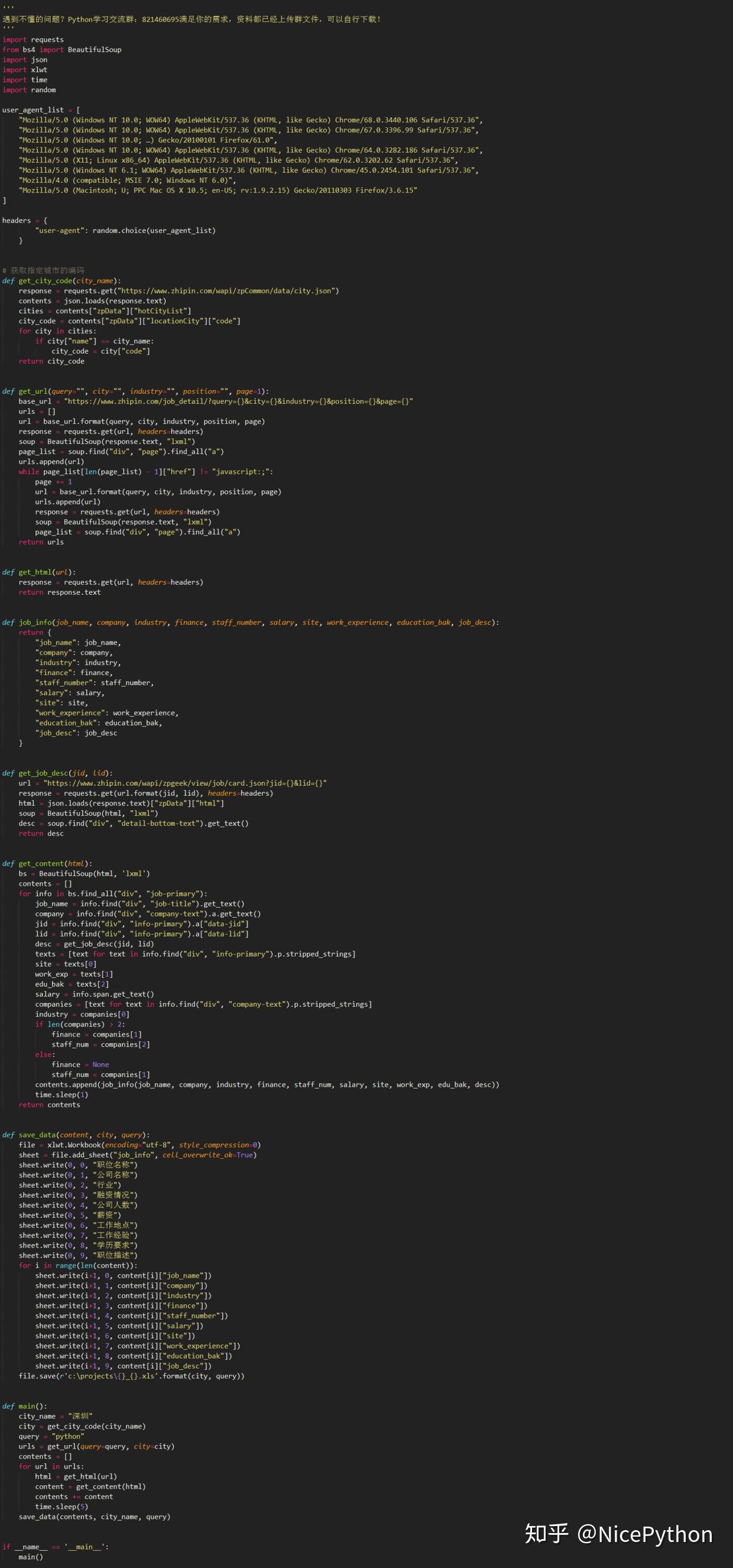Click the user agent string with Chrome/68.0.3440.106
Screen dimensions: 733x1568
click(x=250, y=120)
